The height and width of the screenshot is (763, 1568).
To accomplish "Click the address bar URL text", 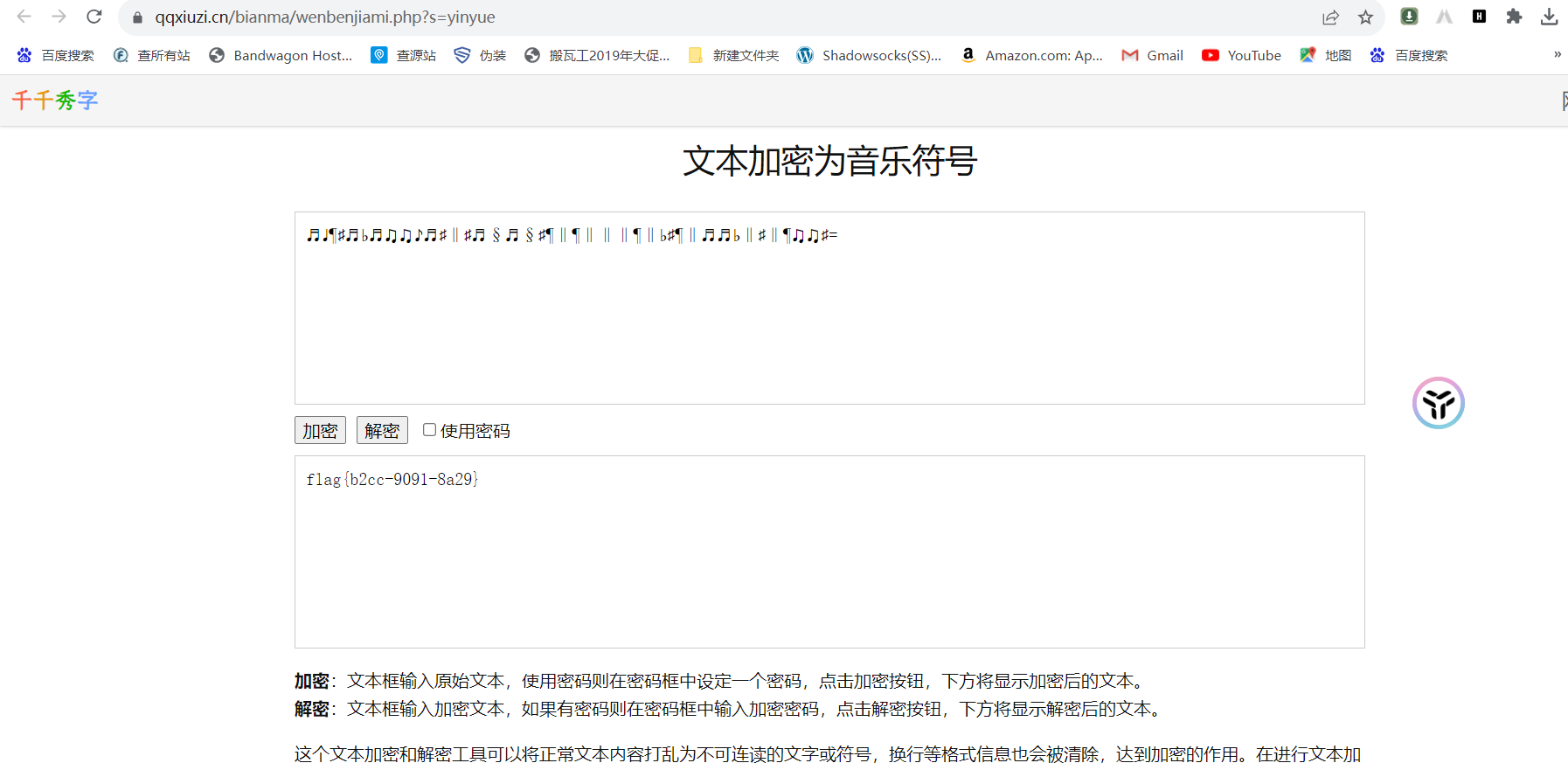I will [x=325, y=17].
